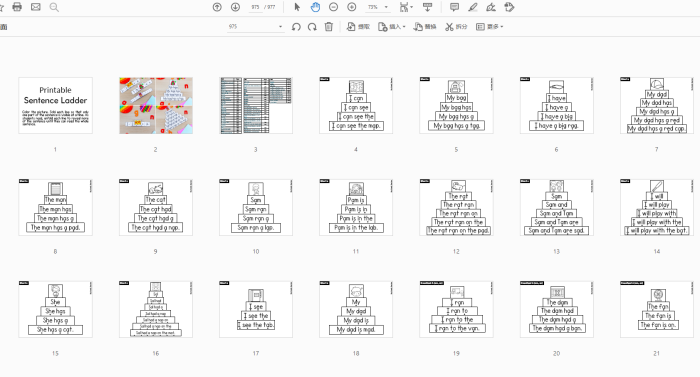Delete selected pages with trash icon
This screenshot has width=700, height=377.
pyautogui.click(x=329, y=27)
